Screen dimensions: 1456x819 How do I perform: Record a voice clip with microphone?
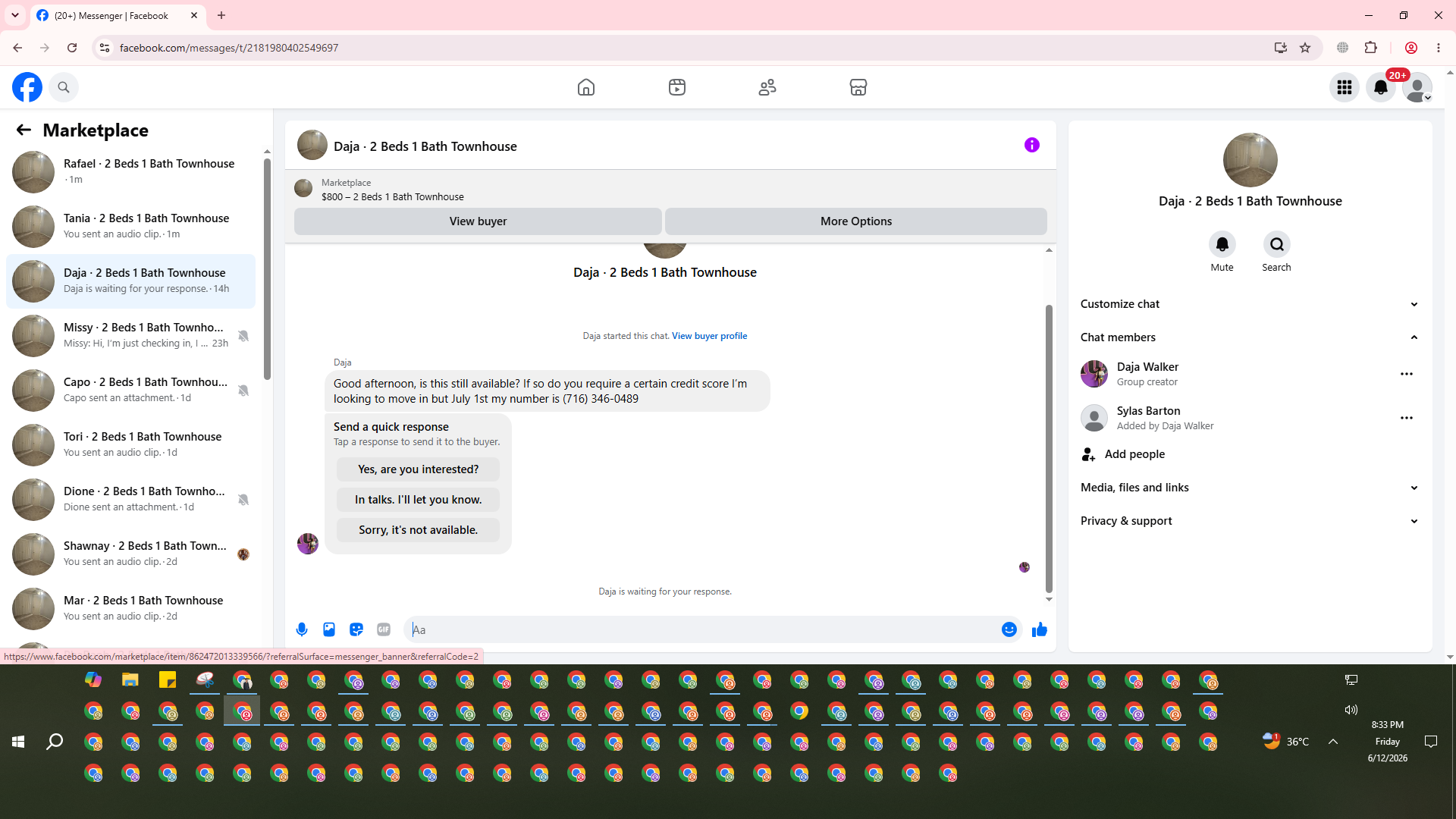(302, 629)
